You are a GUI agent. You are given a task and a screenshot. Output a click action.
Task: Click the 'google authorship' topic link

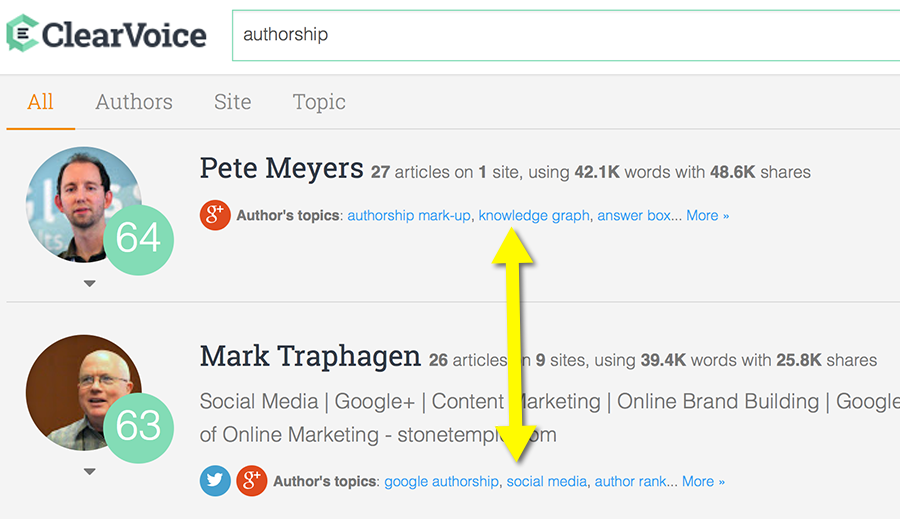point(441,481)
